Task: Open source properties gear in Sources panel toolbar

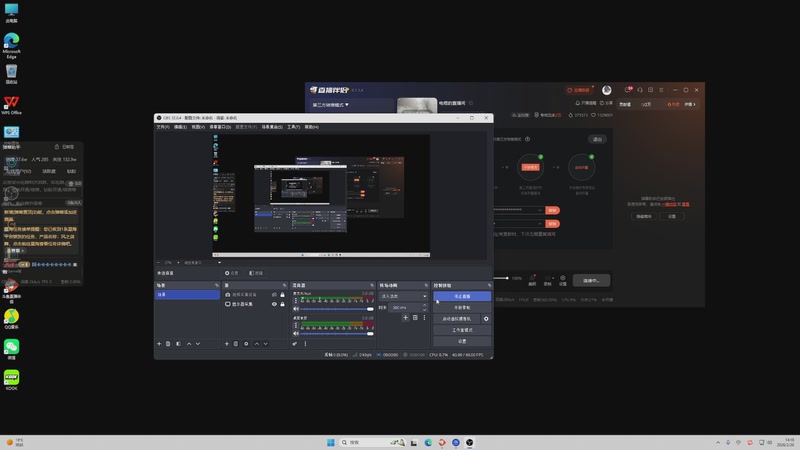Action: (x=246, y=344)
